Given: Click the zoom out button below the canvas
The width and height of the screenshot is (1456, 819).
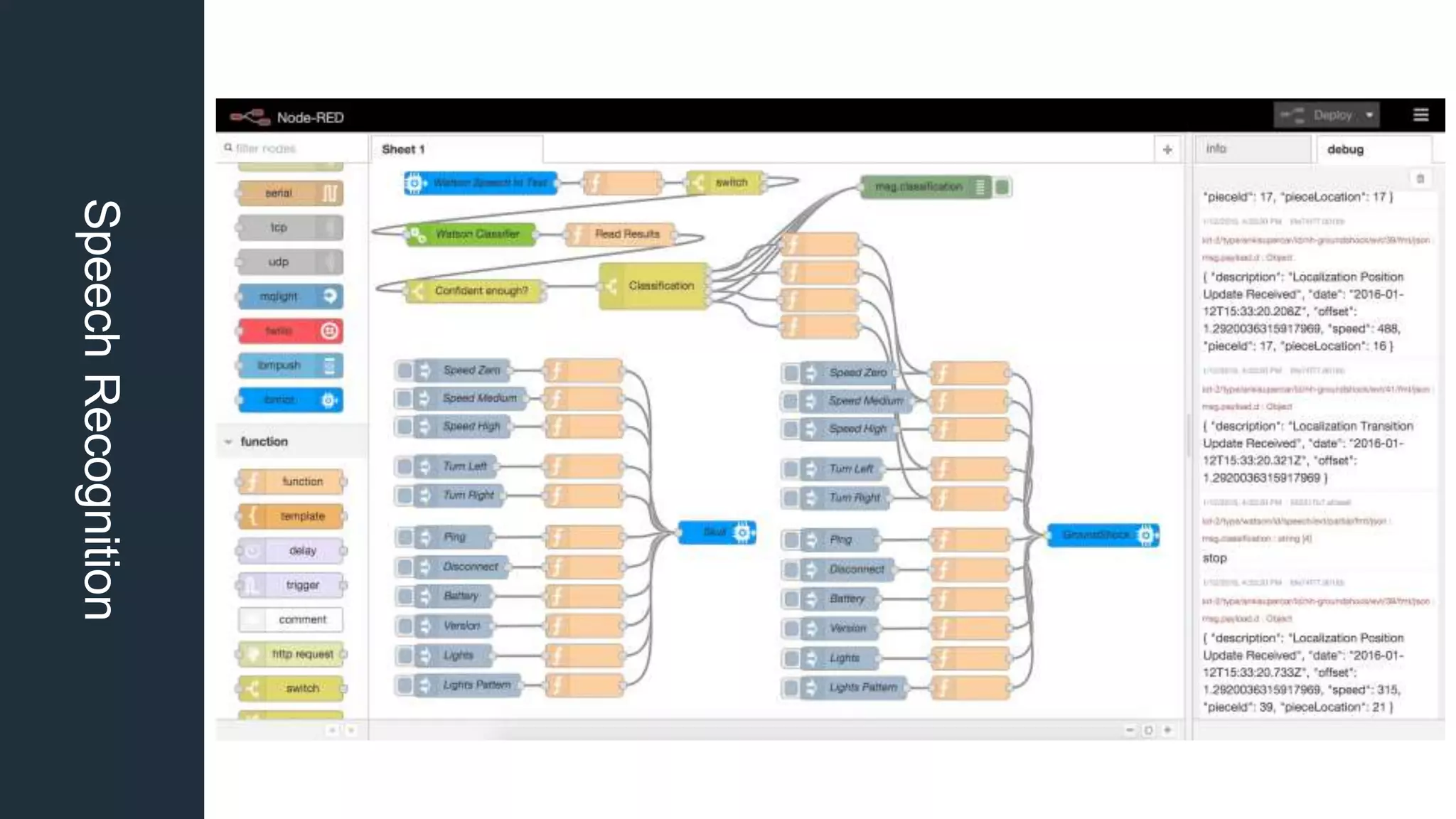Looking at the screenshot, I should 1130,730.
